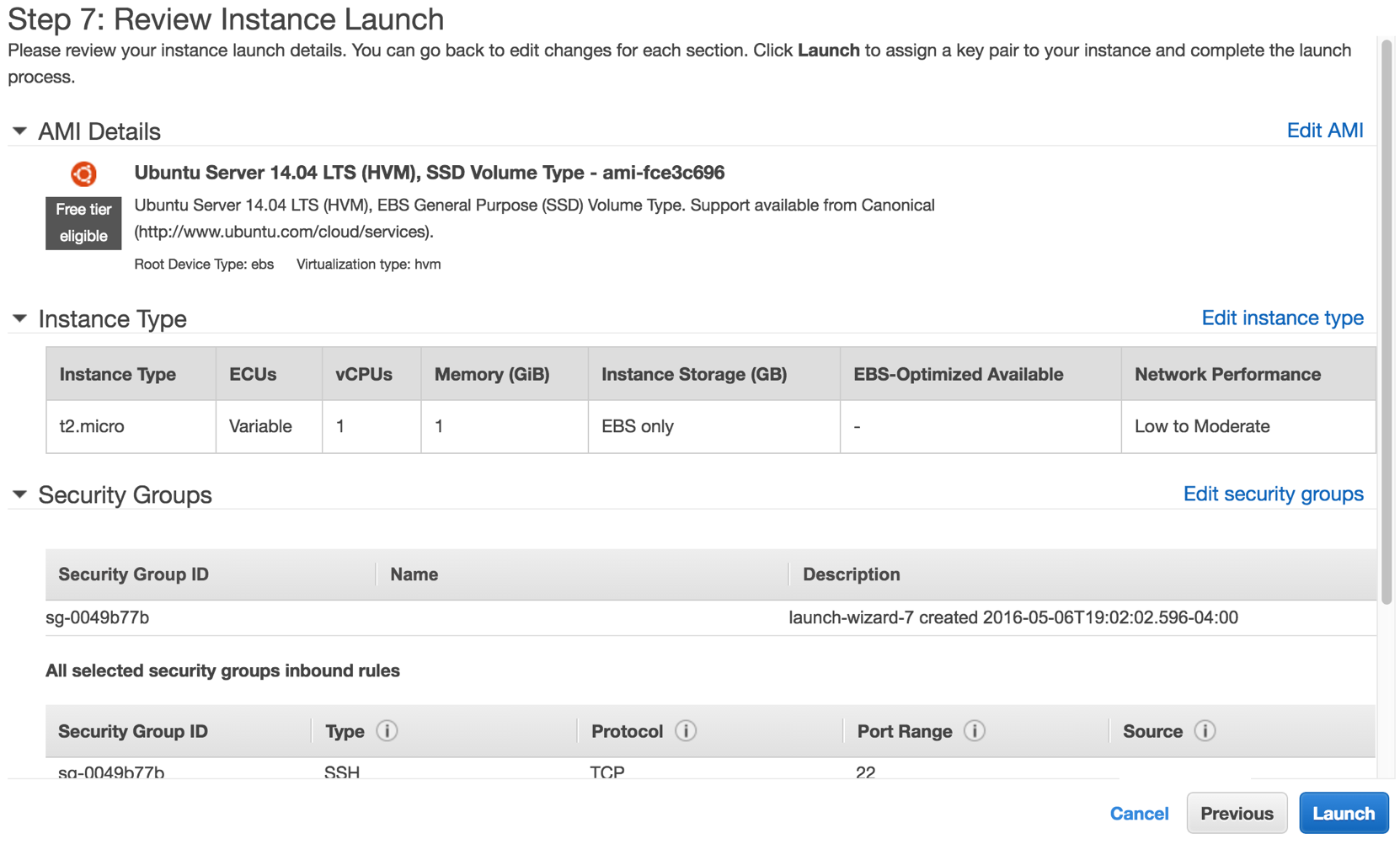Image resolution: width=1400 pixels, height=844 pixels.
Task: Collapse the Instance Type section
Action: click(x=19, y=318)
